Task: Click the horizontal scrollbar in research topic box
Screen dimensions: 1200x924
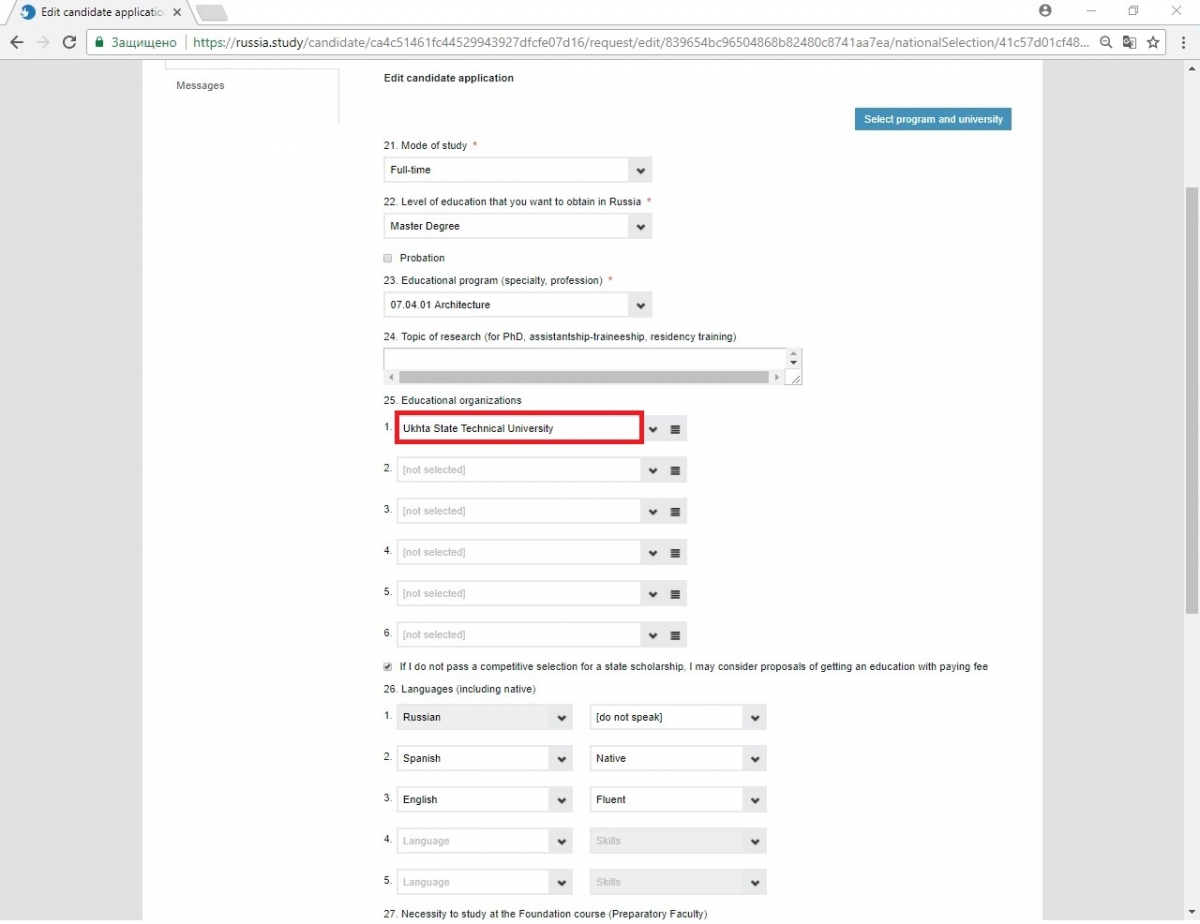Action: (x=584, y=377)
